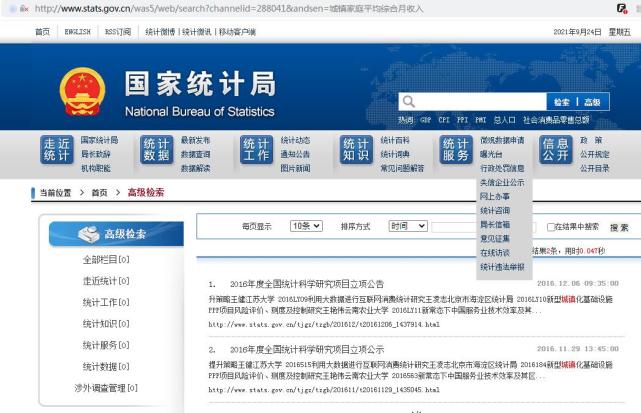Image resolution: width=641 pixels, height=413 pixels.
Task: Open the 统计微讯 link
Action: pos(197,31)
